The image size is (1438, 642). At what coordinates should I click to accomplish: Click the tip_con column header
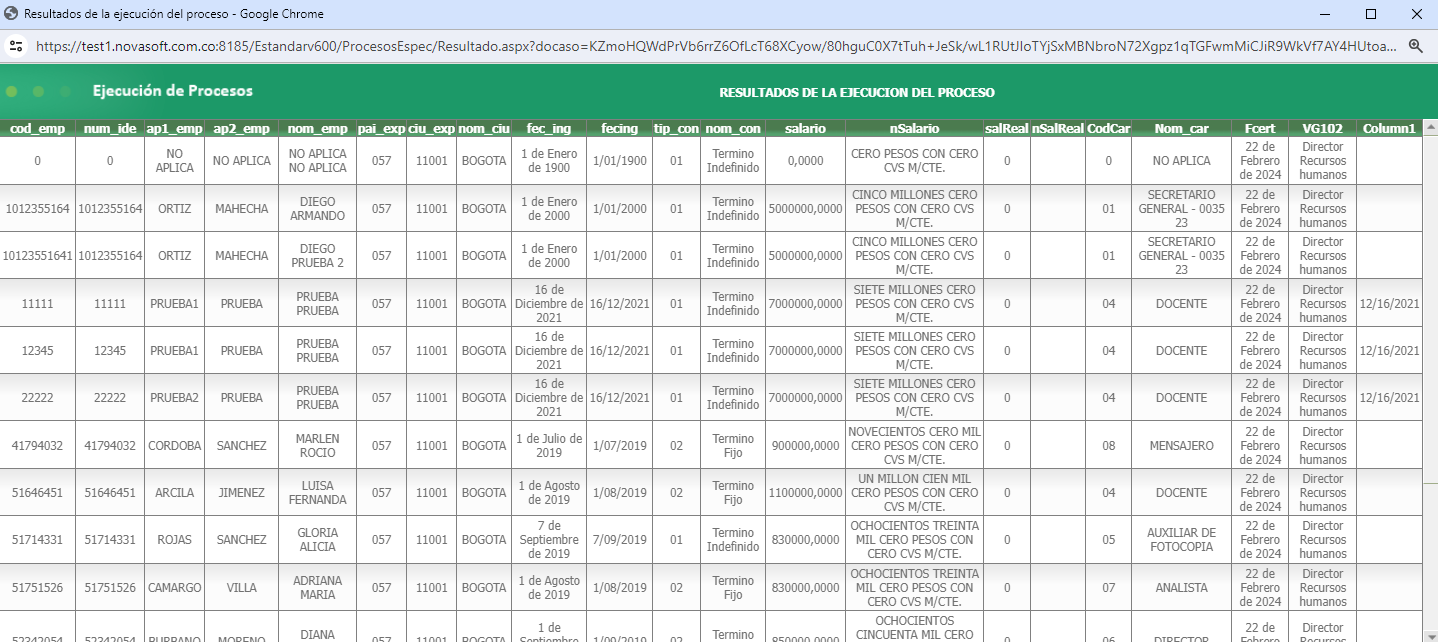click(x=677, y=129)
